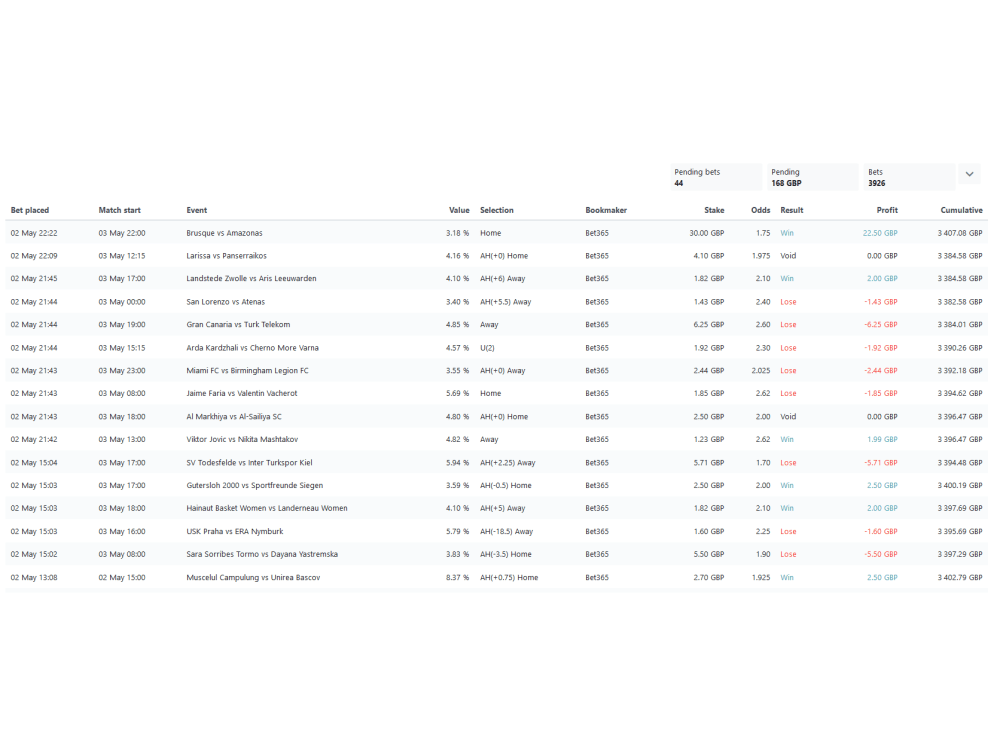Click the AH(+0.75) Home selection cell
This screenshot has height=750, width=1000.
[x=509, y=577]
